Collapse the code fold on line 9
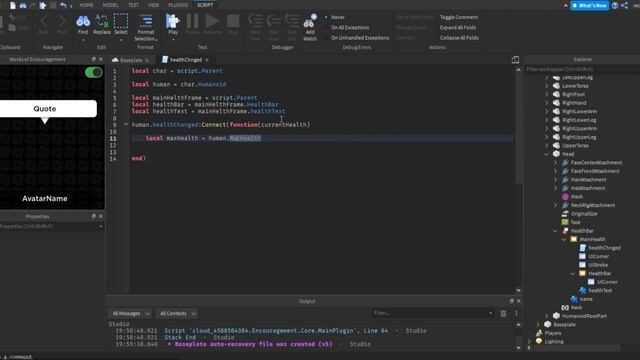The width and height of the screenshot is (640, 360). (126, 124)
